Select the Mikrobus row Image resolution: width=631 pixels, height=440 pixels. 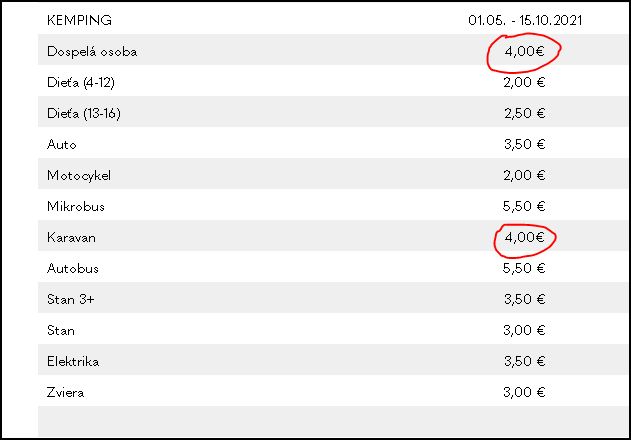[x=332, y=206]
